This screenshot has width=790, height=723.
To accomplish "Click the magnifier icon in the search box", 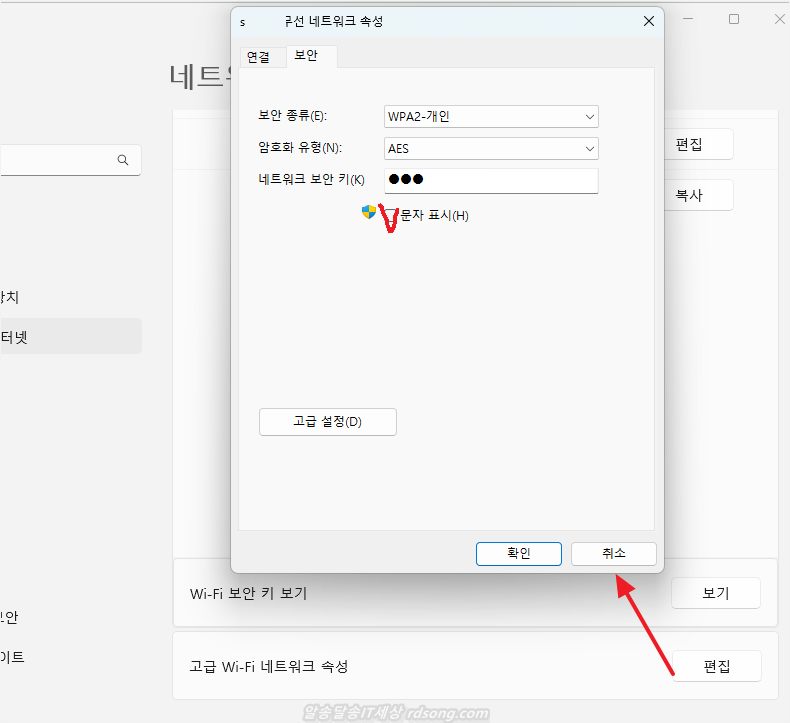I will [x=123, y=160].
